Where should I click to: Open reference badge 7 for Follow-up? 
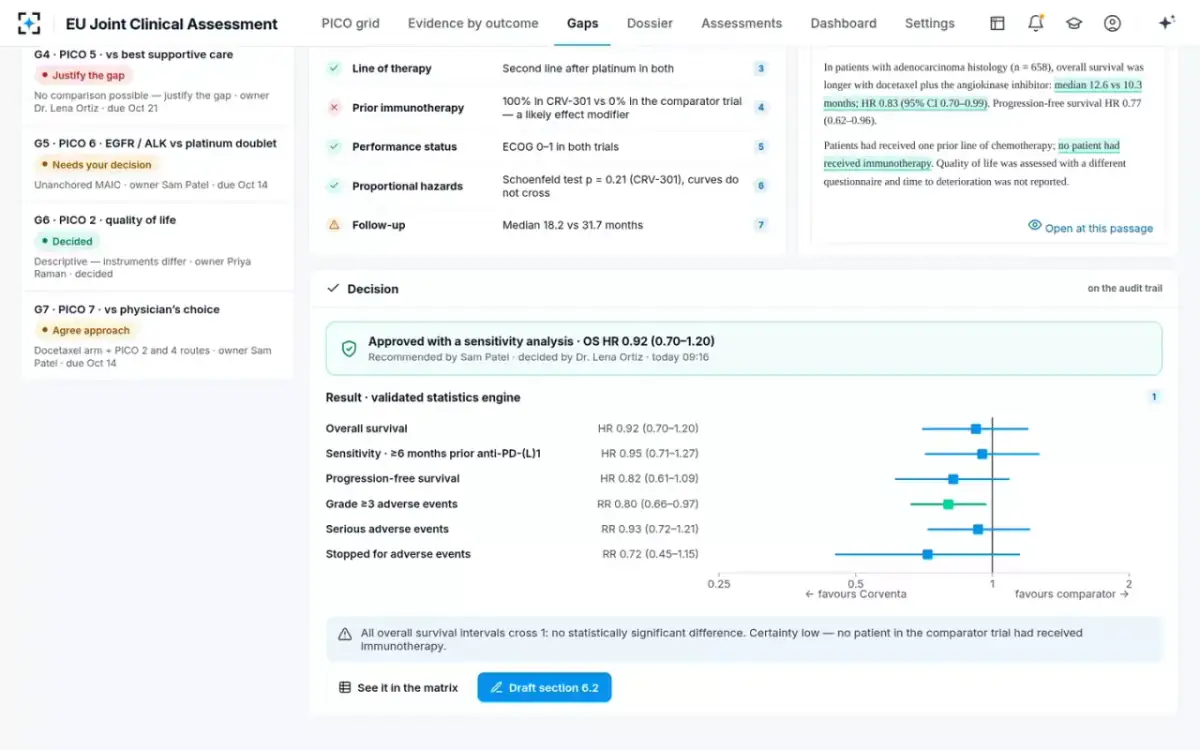pyautogui.click(x=761, y=225)
